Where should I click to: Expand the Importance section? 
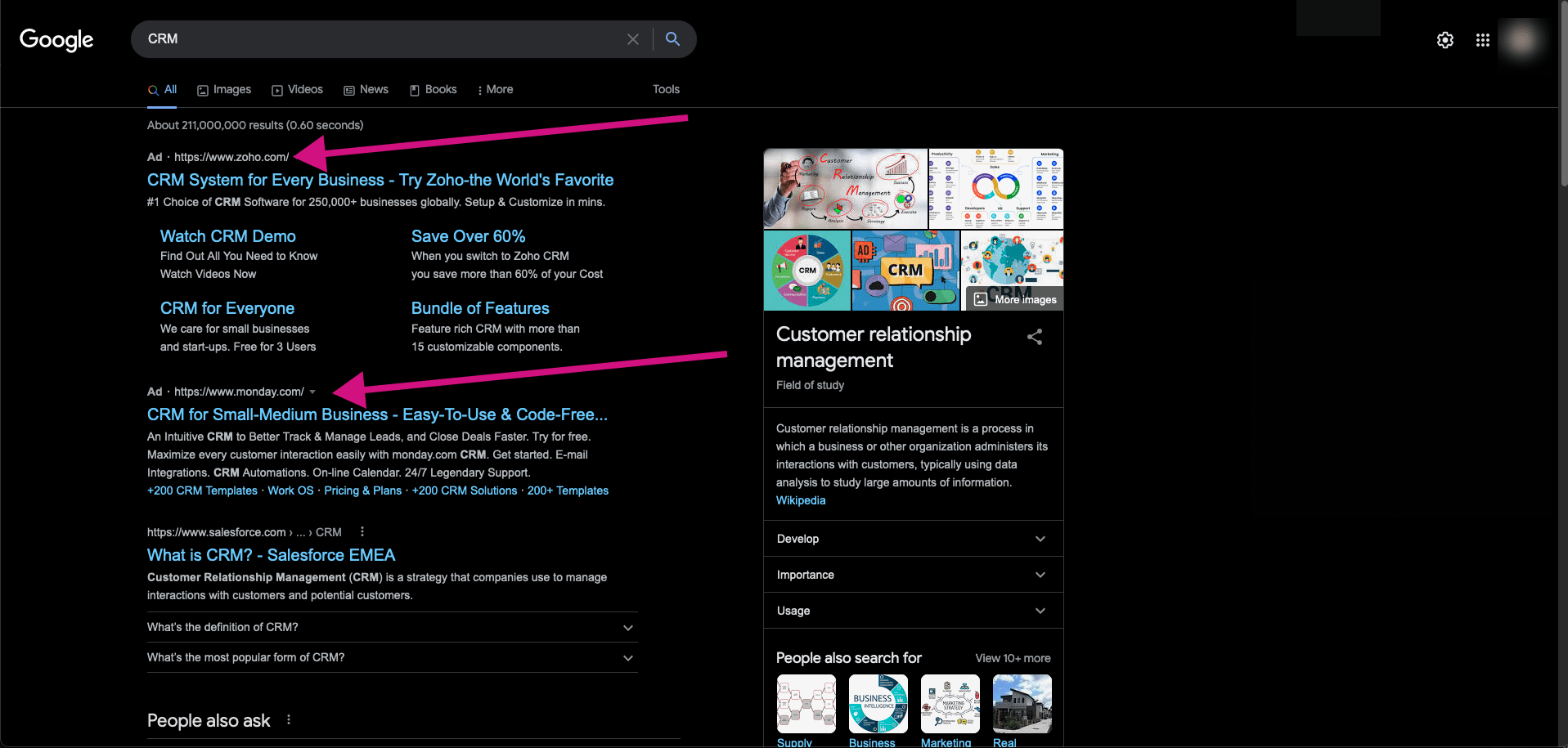[913, 575]
